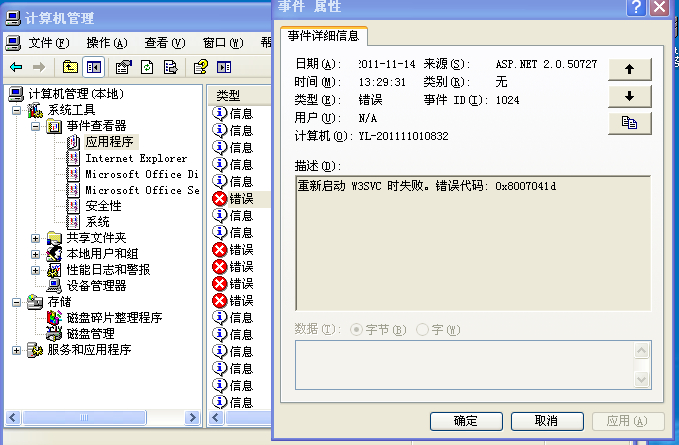Expand the 服务和应用程序 tree node
This screenshot has height=445, width=679.
(x=16, y=350)
